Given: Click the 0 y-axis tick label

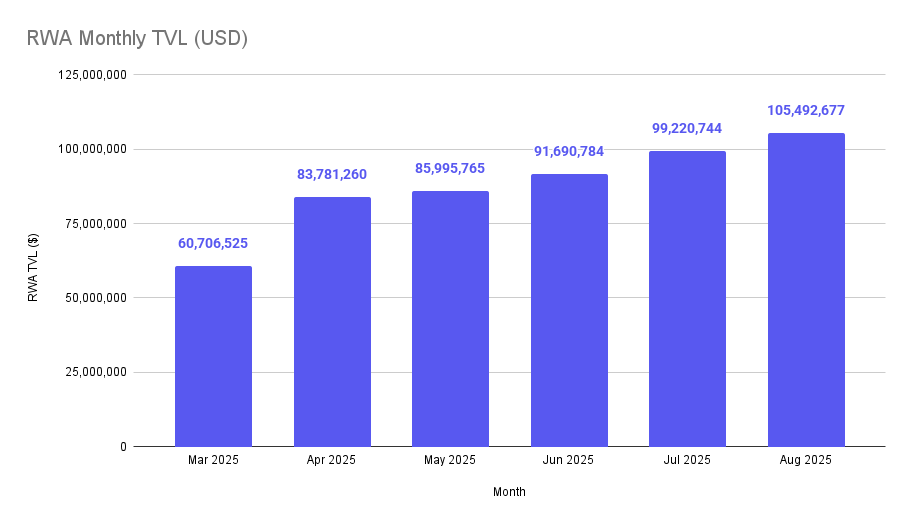Looking at the screenshot, I should pos(123,447).
